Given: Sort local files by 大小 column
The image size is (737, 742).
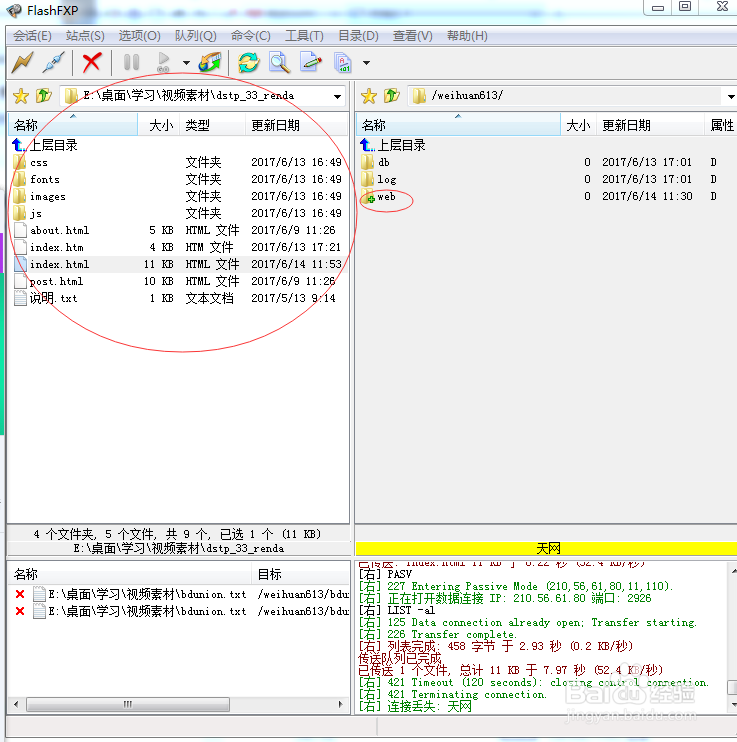Looking at the screenshot, I should tap(159, 125).
